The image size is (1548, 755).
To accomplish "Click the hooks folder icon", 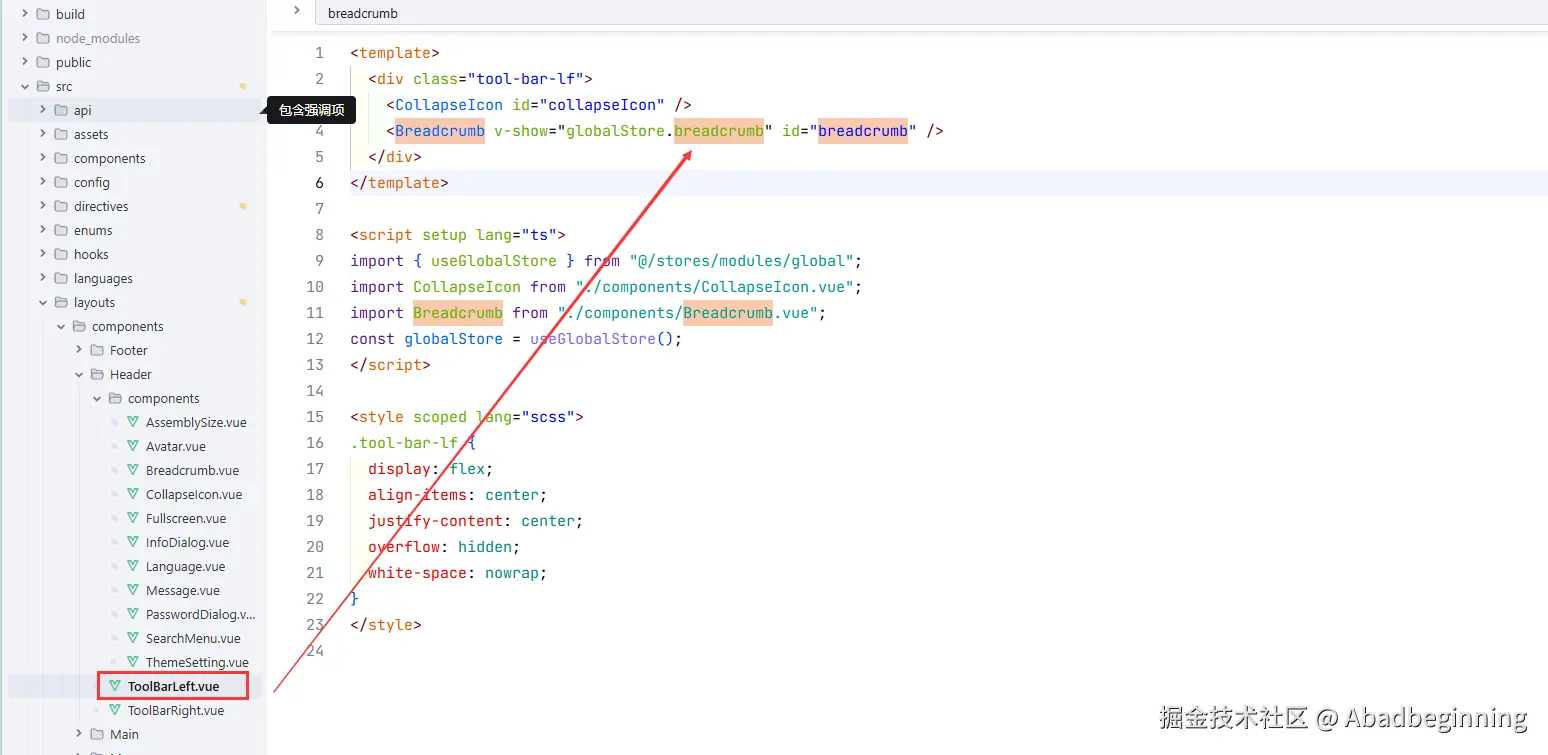I will pos(61,254).
